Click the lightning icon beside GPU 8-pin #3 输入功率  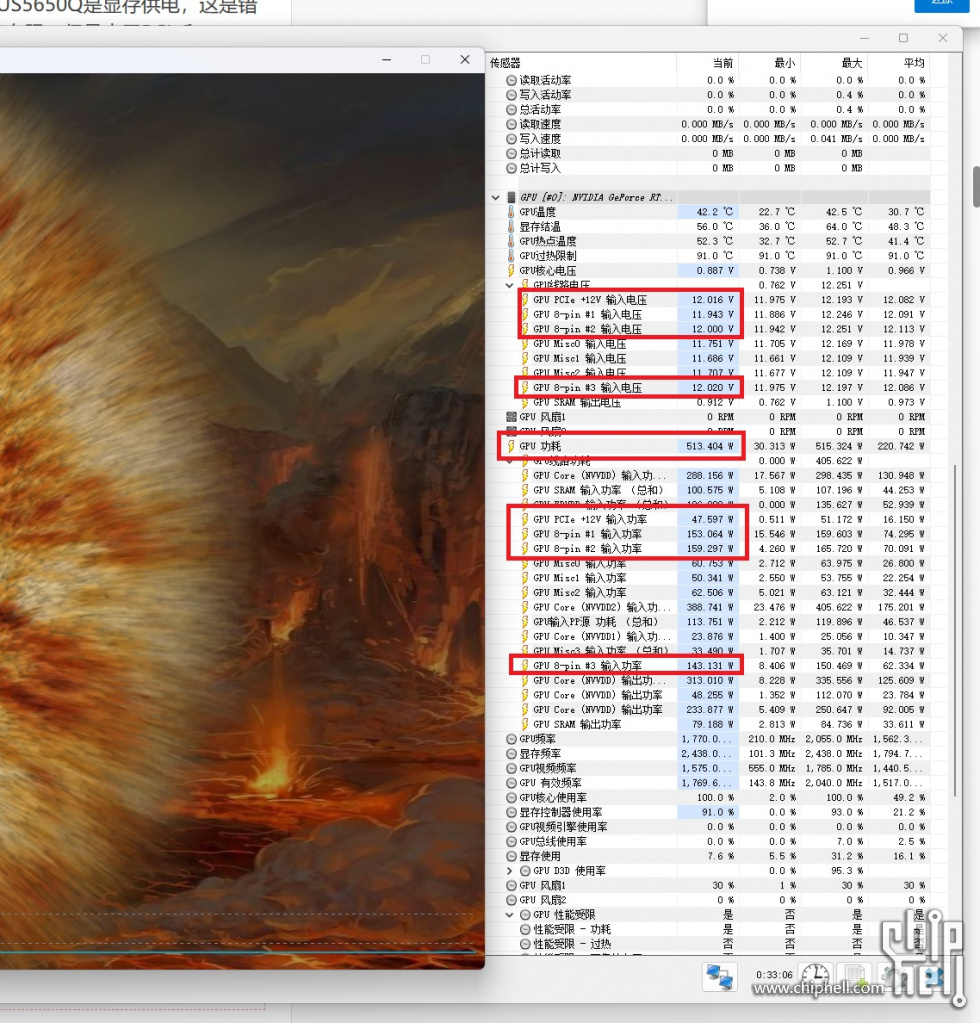(x=525, y=665)
